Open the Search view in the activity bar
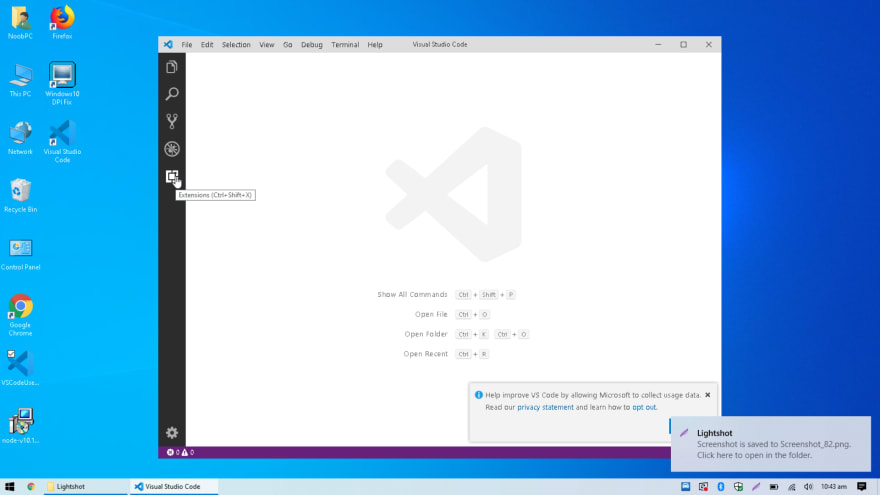Viewport: 880px width, 495px height. tap(172, 94)
